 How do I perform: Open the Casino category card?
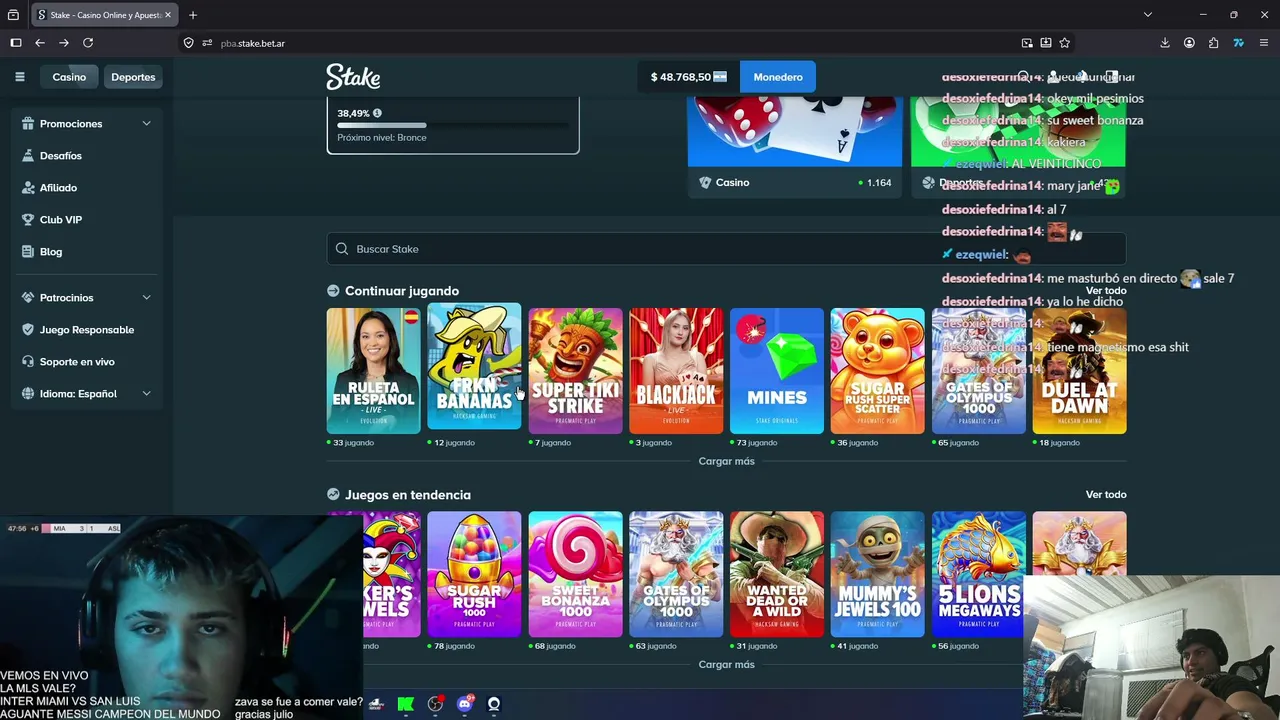[795, 147]
